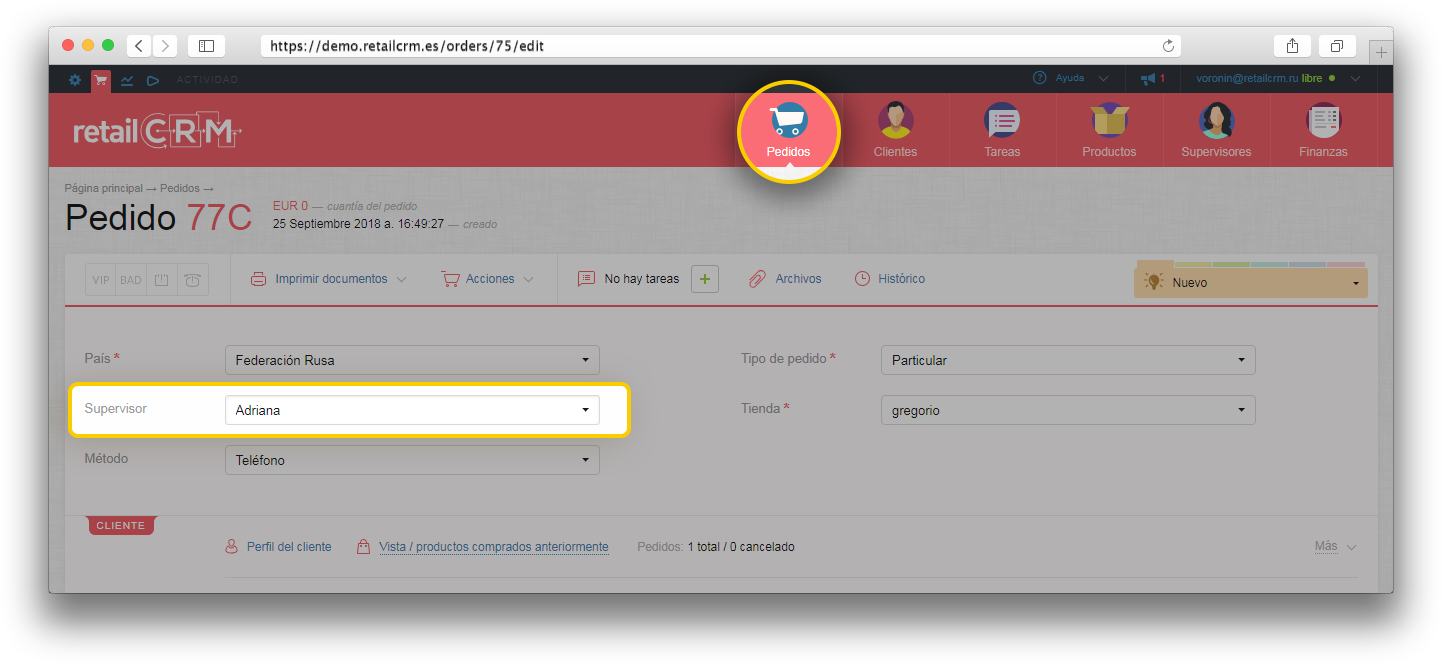Viewport: 1442px width, 664px height.
Task: Click the red CLIENTE section label
Action: point(121,525)
